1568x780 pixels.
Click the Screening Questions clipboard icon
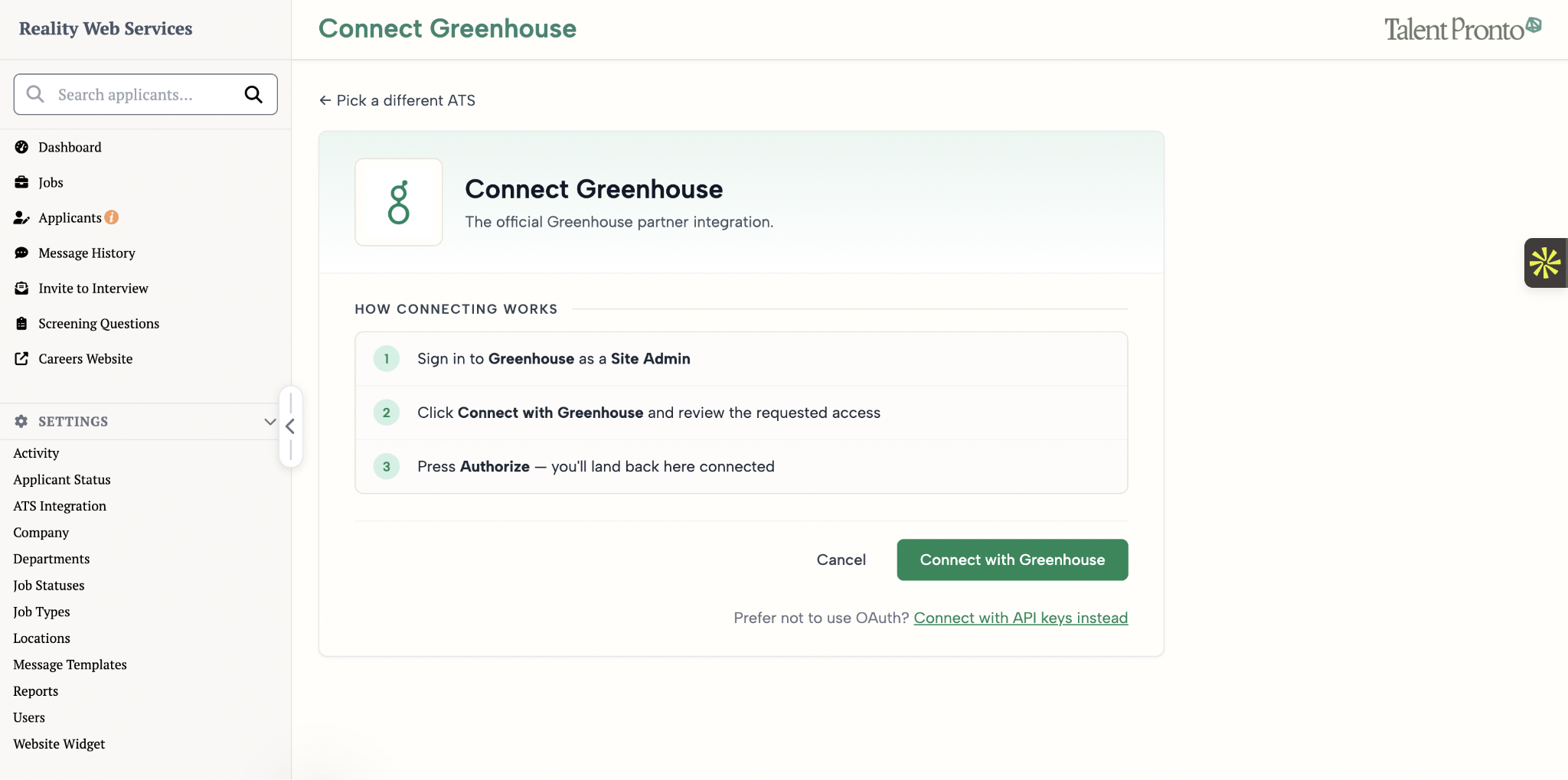pos(21,323)
